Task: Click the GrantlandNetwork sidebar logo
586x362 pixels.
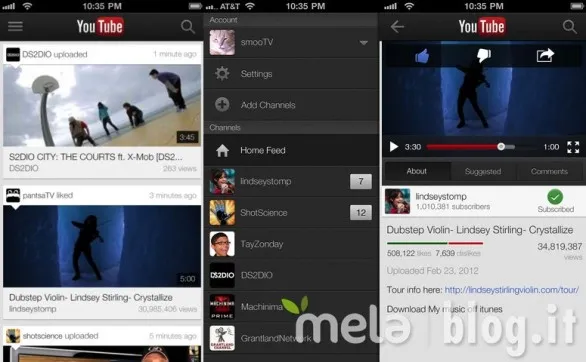Action: pos(222,338)
